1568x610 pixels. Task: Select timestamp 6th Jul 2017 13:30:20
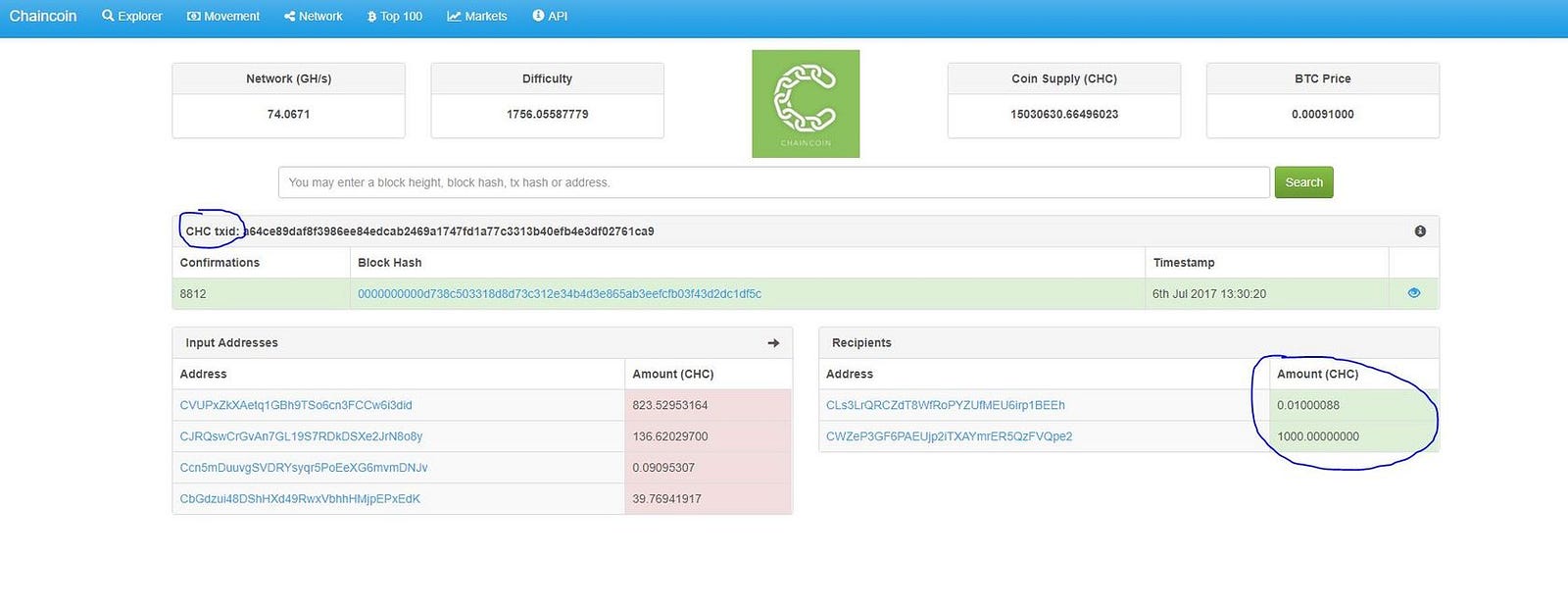tap(1209, 293)
